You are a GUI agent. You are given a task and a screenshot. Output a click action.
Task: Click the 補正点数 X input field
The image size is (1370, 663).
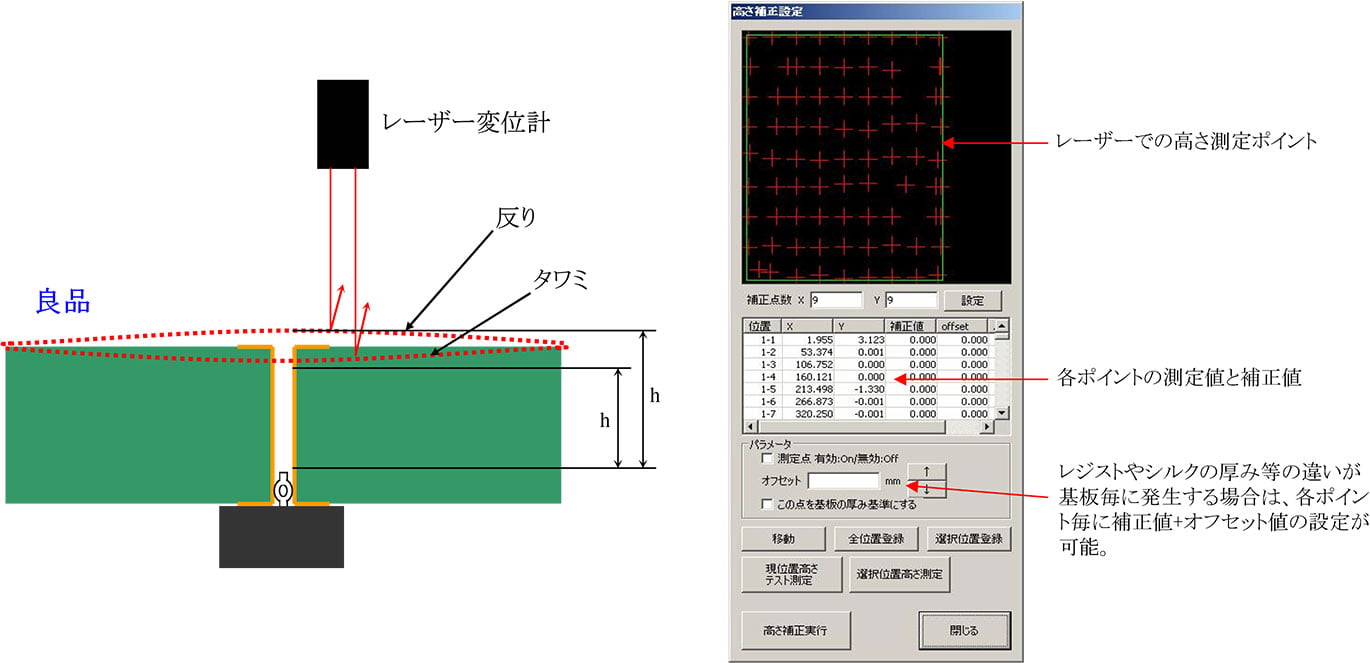pos(835,300)
